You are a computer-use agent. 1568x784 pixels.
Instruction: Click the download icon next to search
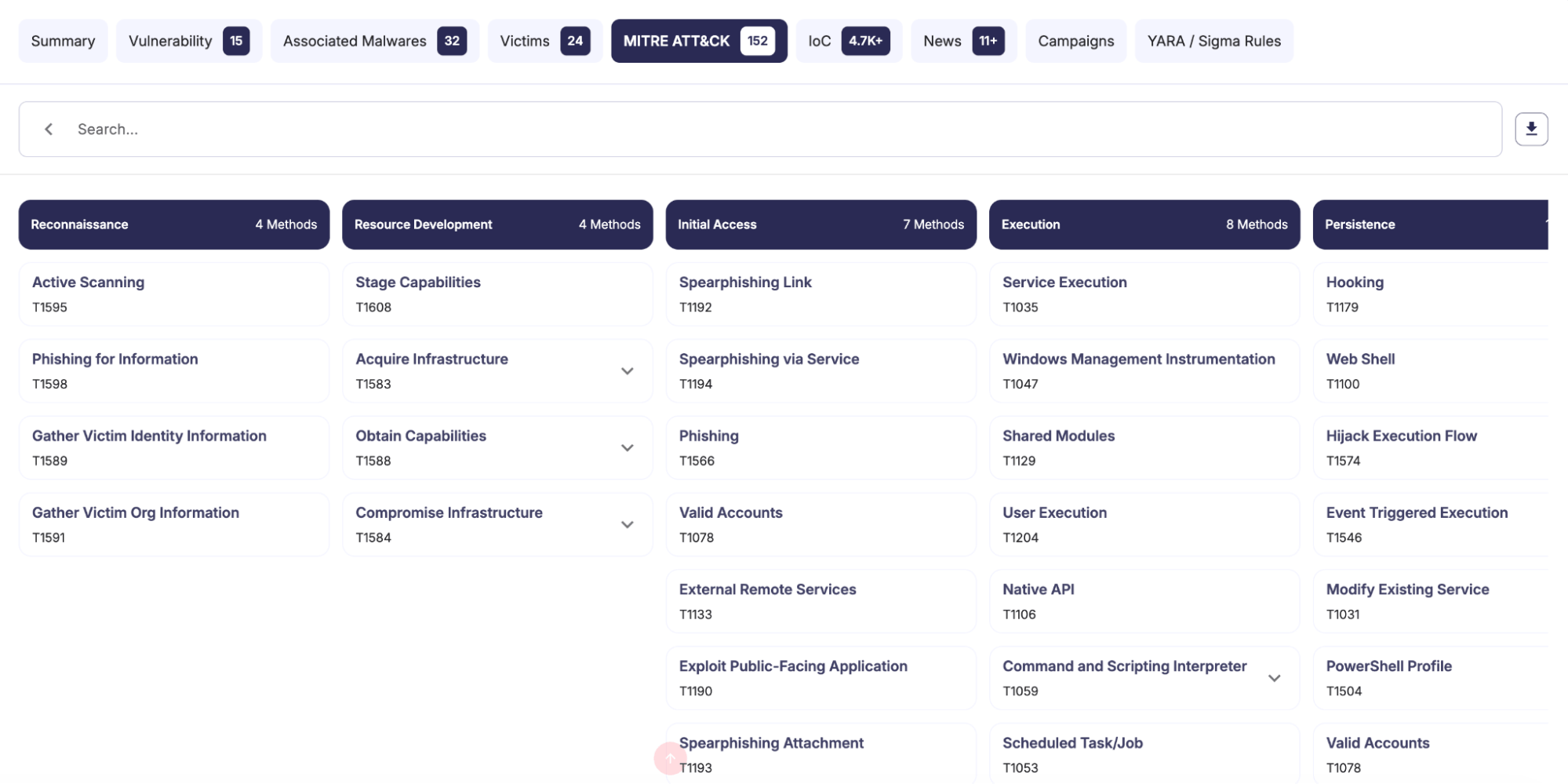[x=1530, y=129]
